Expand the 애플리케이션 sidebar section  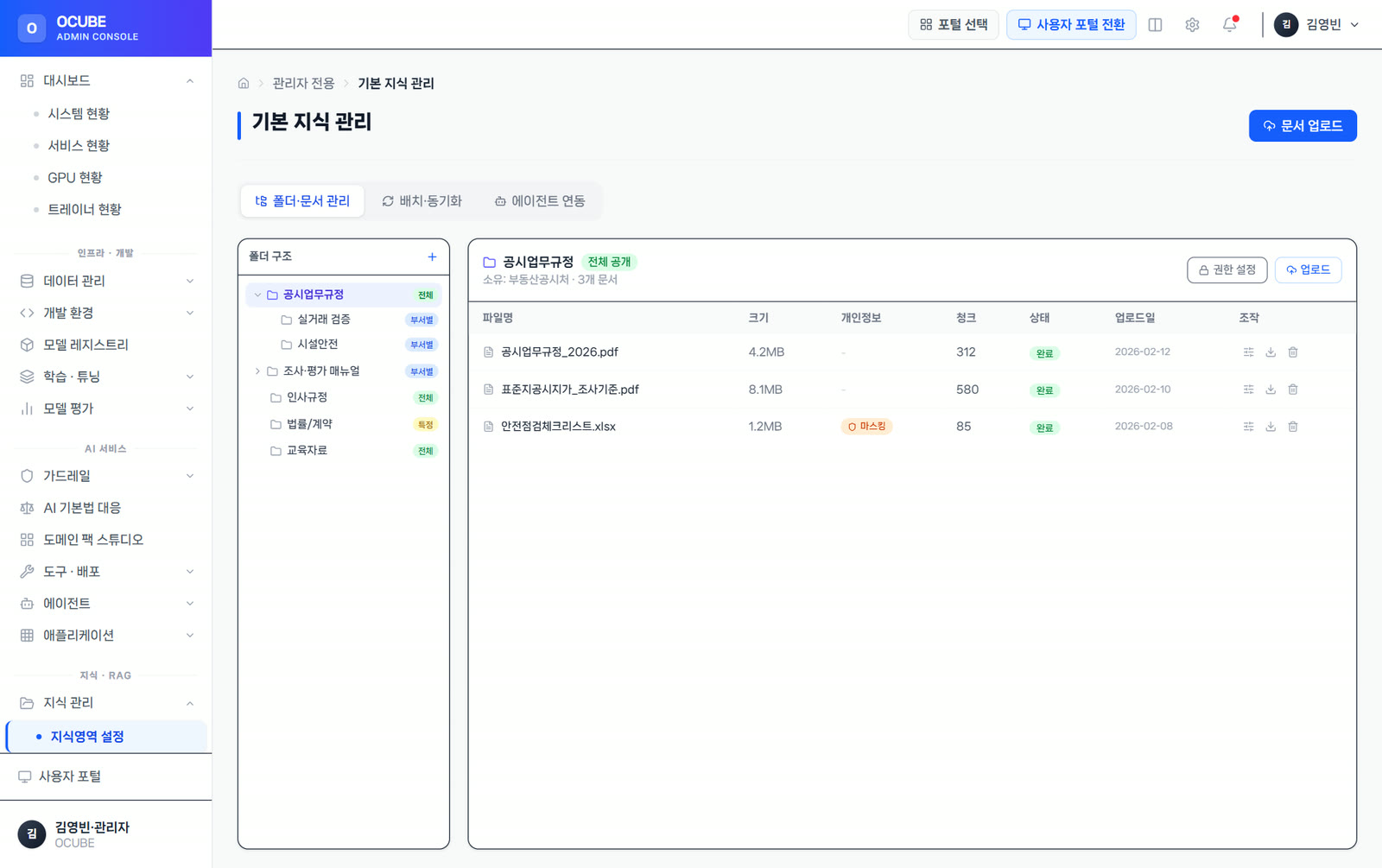190,636
